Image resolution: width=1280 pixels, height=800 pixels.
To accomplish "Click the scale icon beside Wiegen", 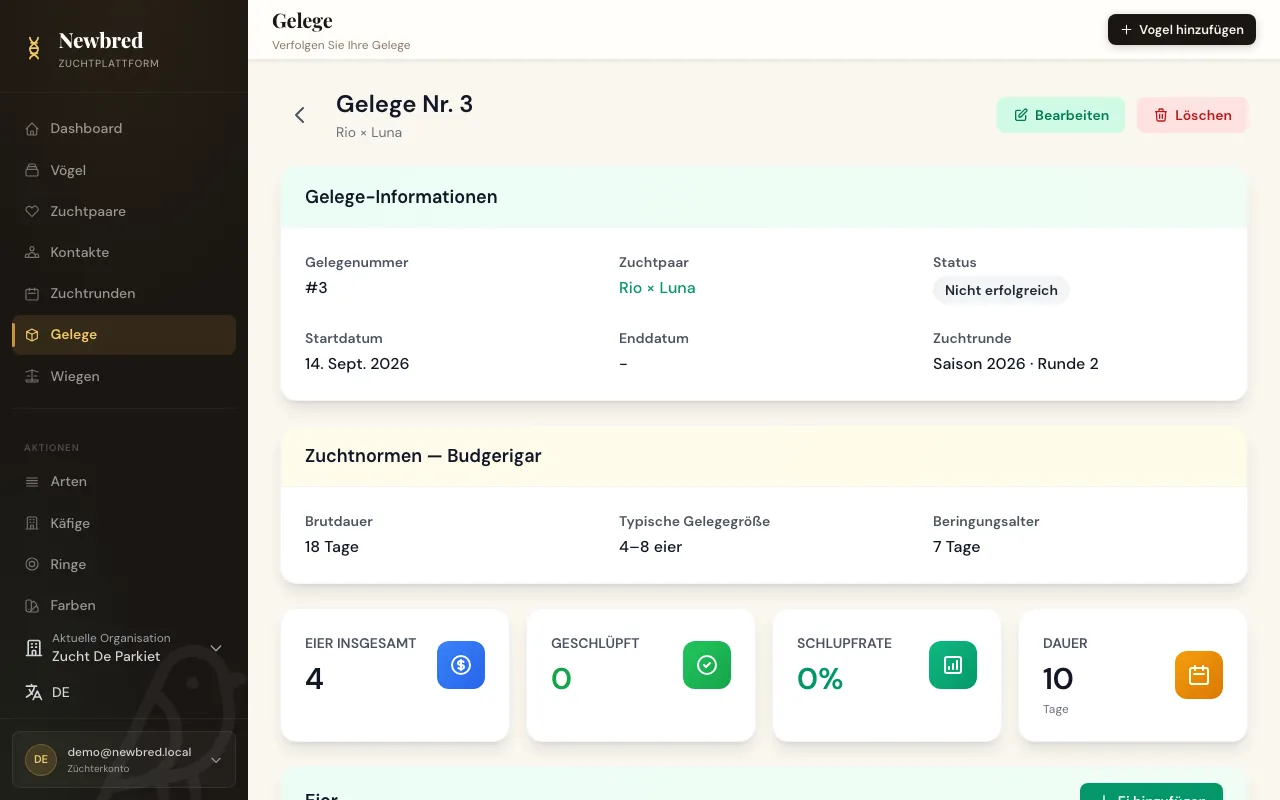I will pyautogui.click(x=32, y=376).
